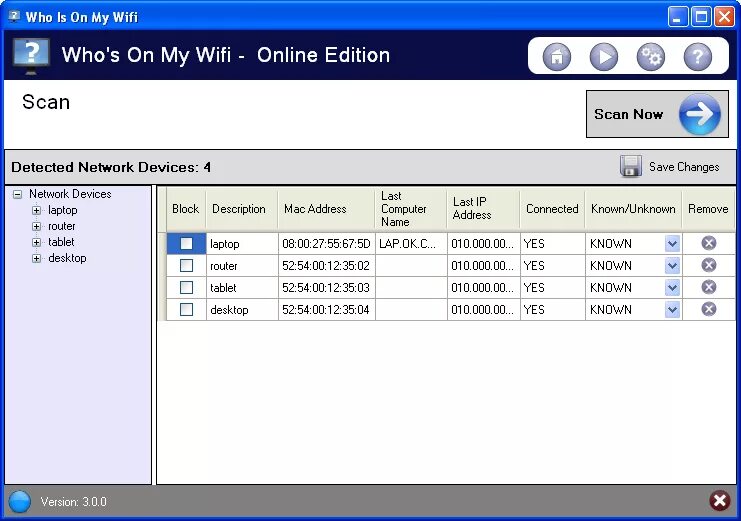741x521 pixels.
Task: Expand the laptop tree node
Action: tap(36, 210)
